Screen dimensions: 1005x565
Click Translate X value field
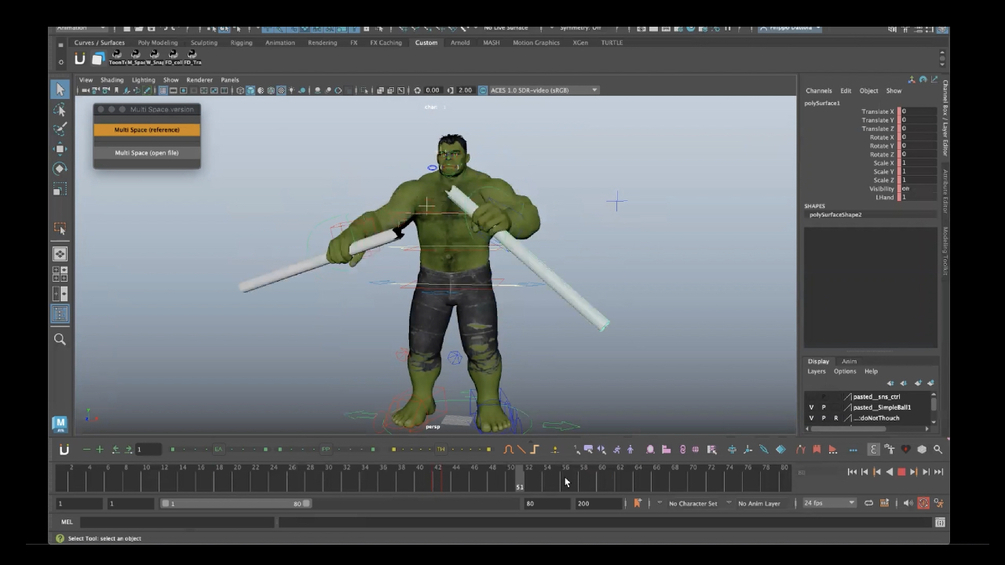(917, 111)
